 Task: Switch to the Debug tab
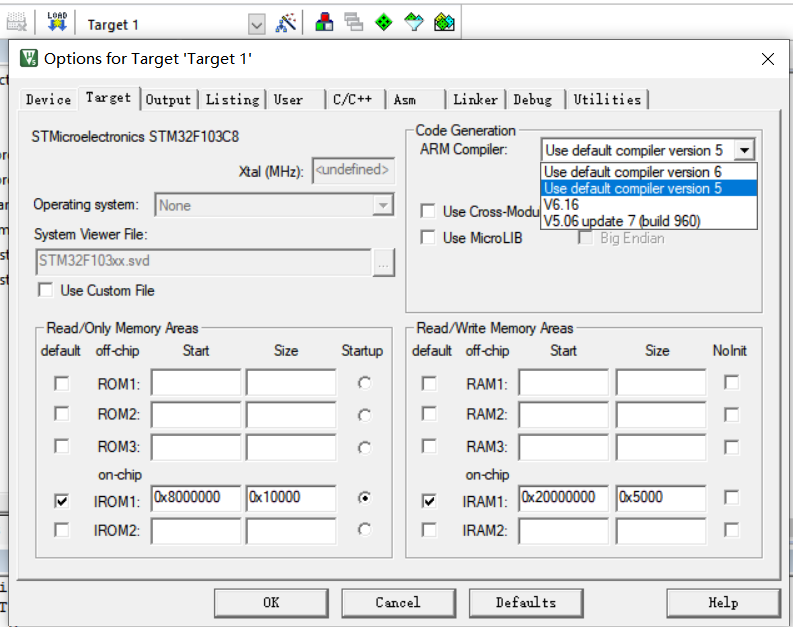533,100
